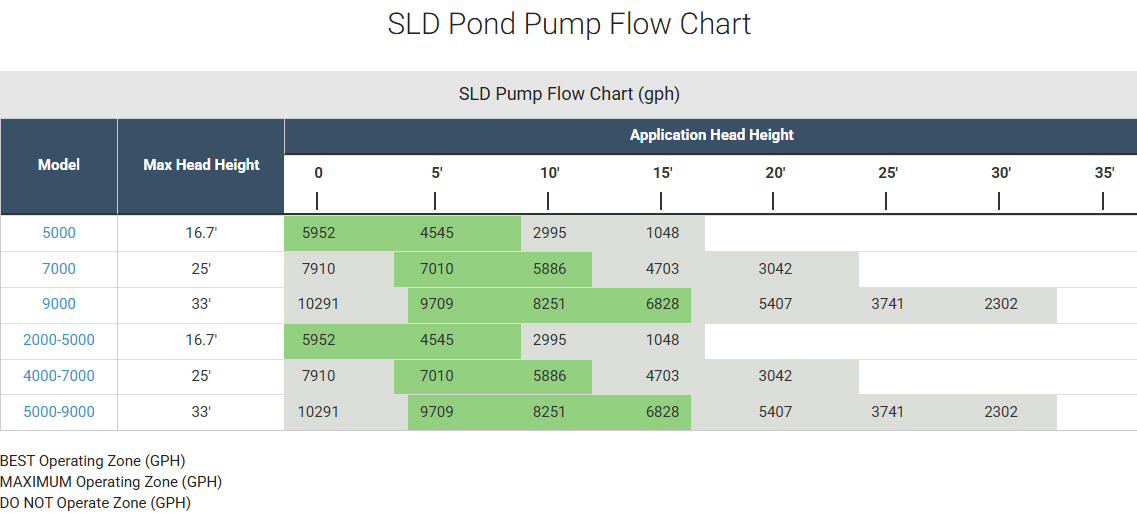1137x513 pixels.
Task: Open the 7000 model link
Action: [x=59, y=269]
